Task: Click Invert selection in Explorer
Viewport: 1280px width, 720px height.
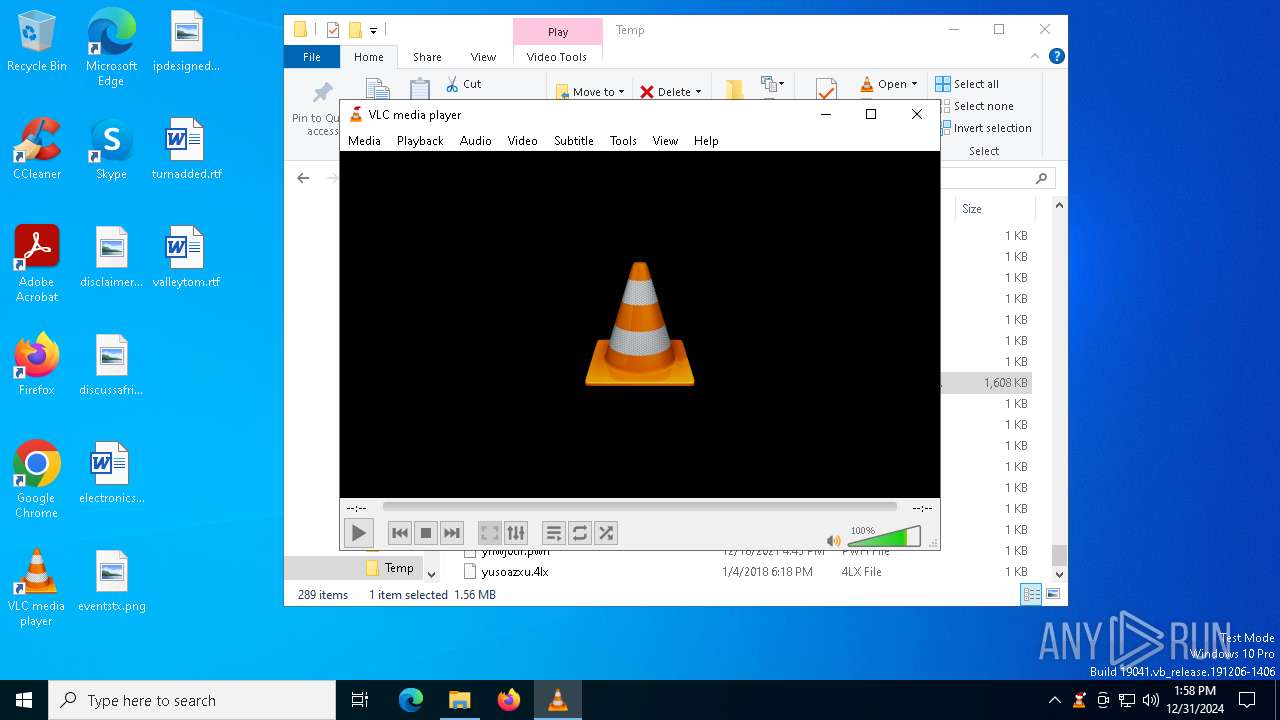Action: pos(984,128)
